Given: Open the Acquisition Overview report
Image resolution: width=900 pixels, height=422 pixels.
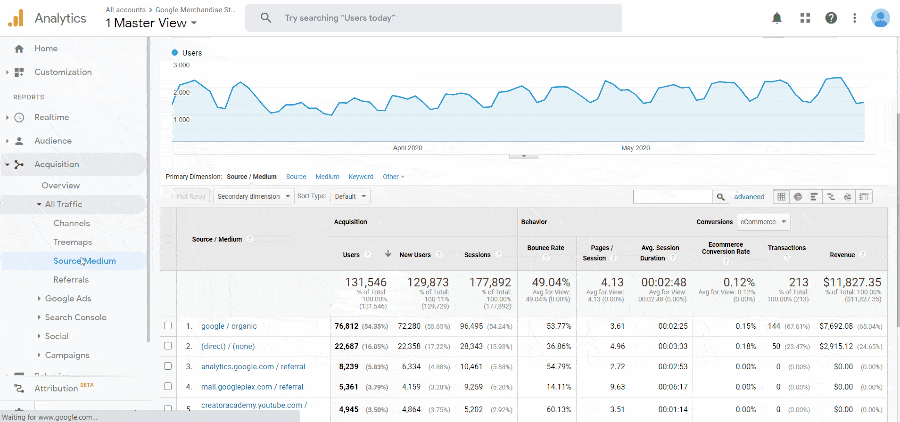Looking at the screenshot, I should point(60,185).
